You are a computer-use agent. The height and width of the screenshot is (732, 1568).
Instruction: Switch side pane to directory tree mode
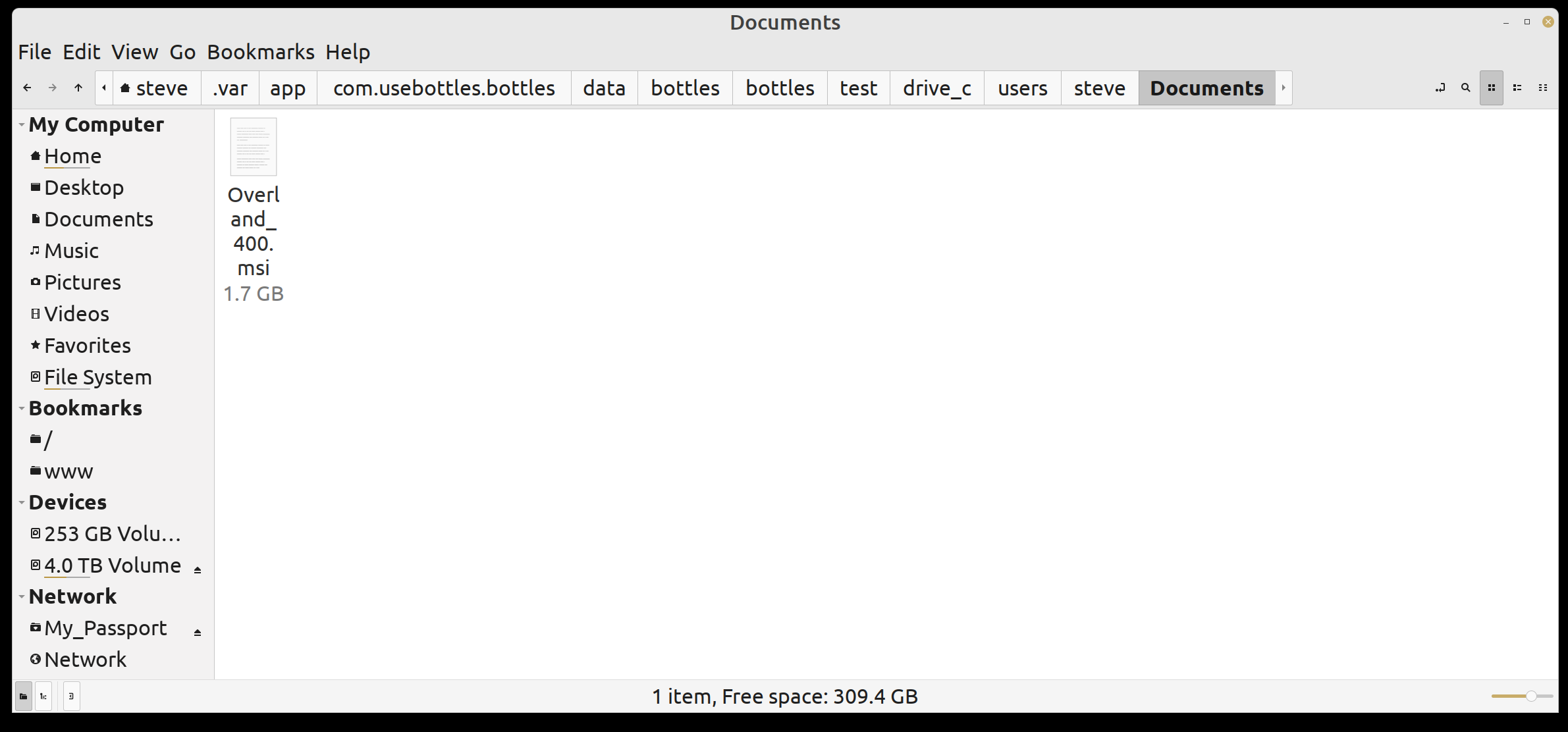tap(43, 696)
